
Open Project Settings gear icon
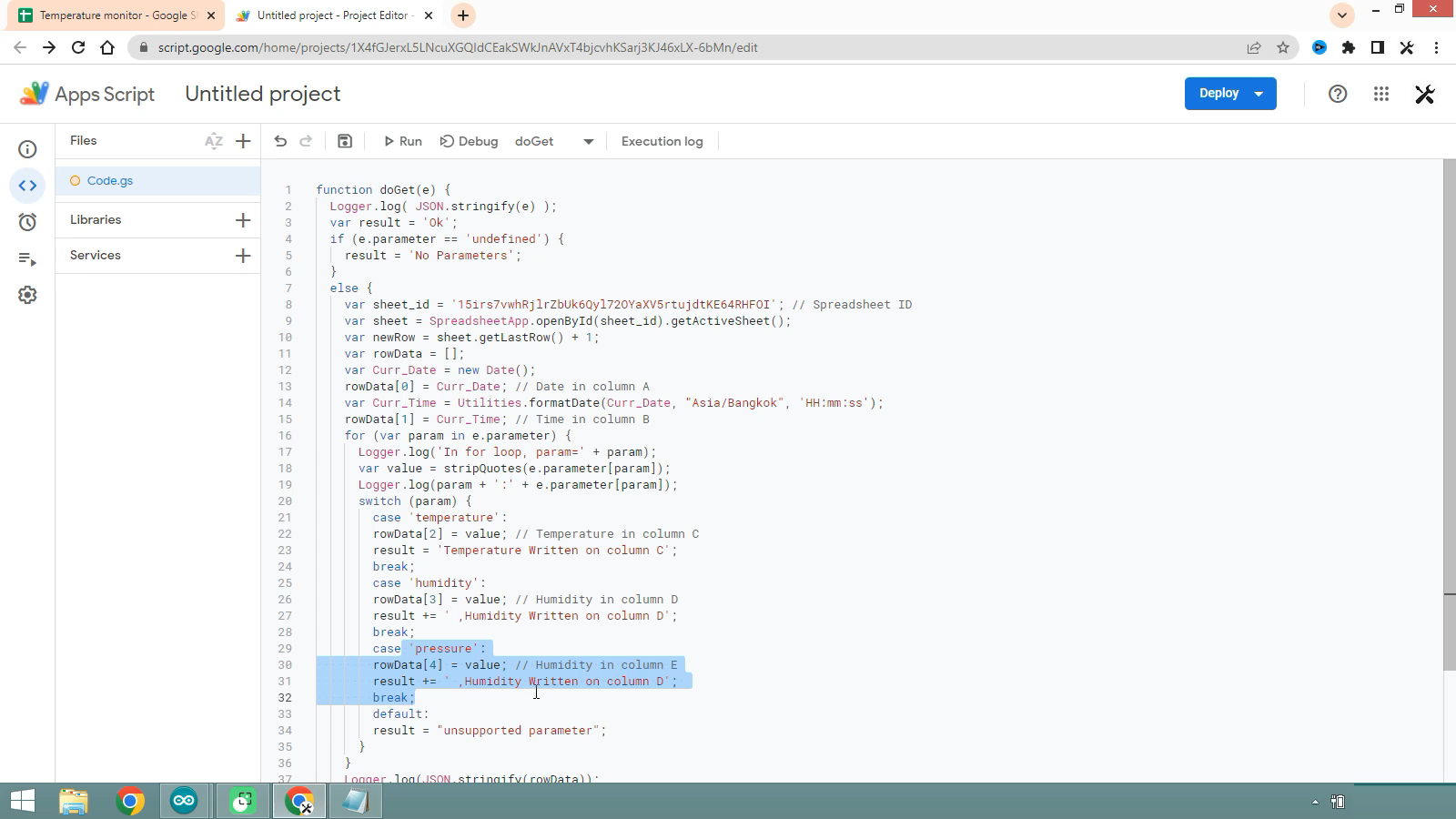(x=27, y=295)
